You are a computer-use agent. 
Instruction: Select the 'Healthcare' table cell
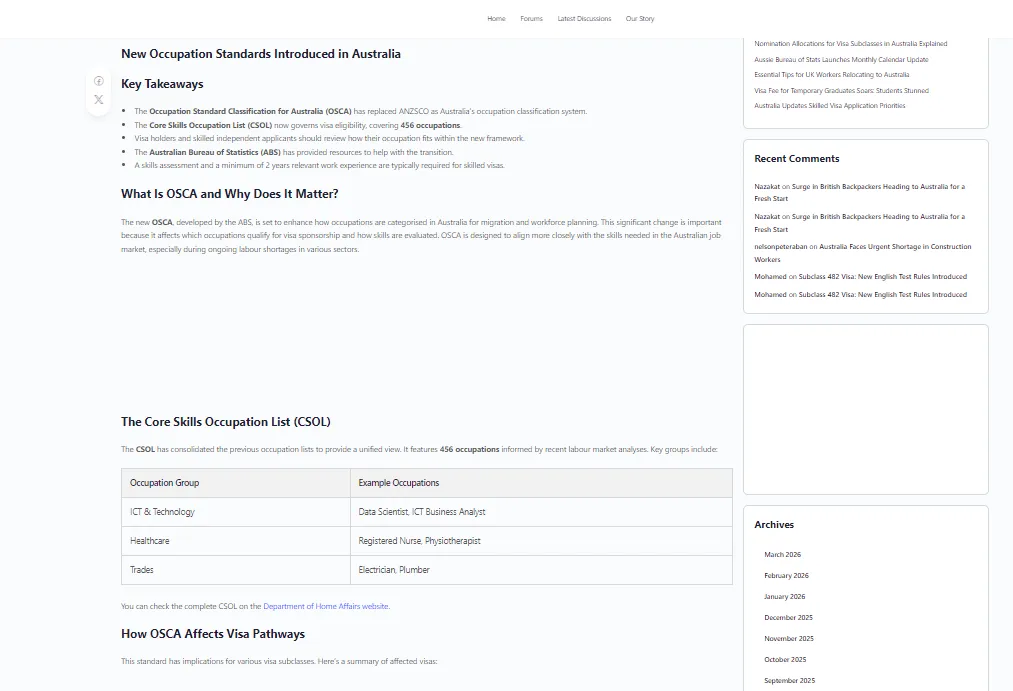pos(236,541)
